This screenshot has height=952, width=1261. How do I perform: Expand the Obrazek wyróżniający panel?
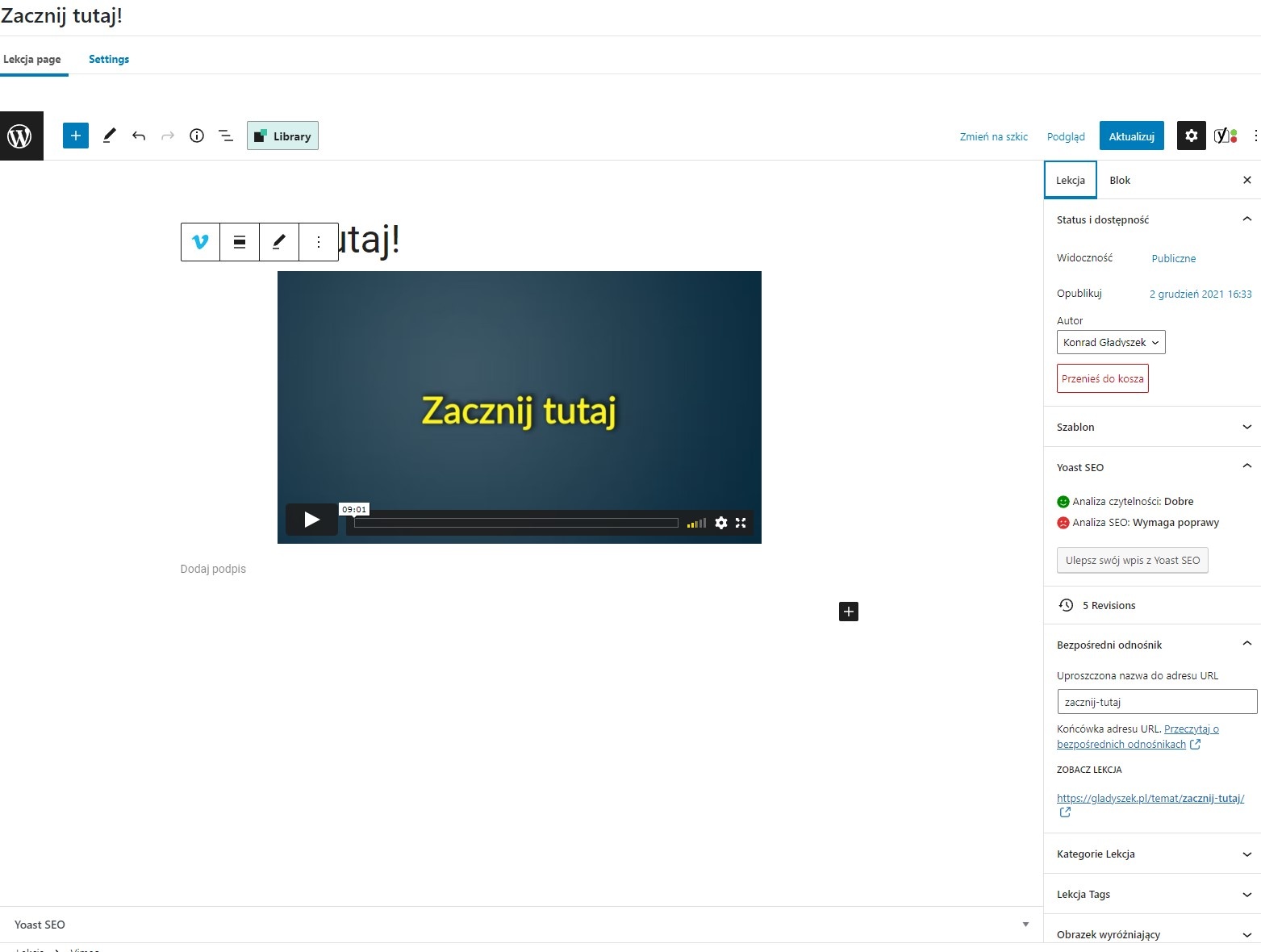point(1152,934)
